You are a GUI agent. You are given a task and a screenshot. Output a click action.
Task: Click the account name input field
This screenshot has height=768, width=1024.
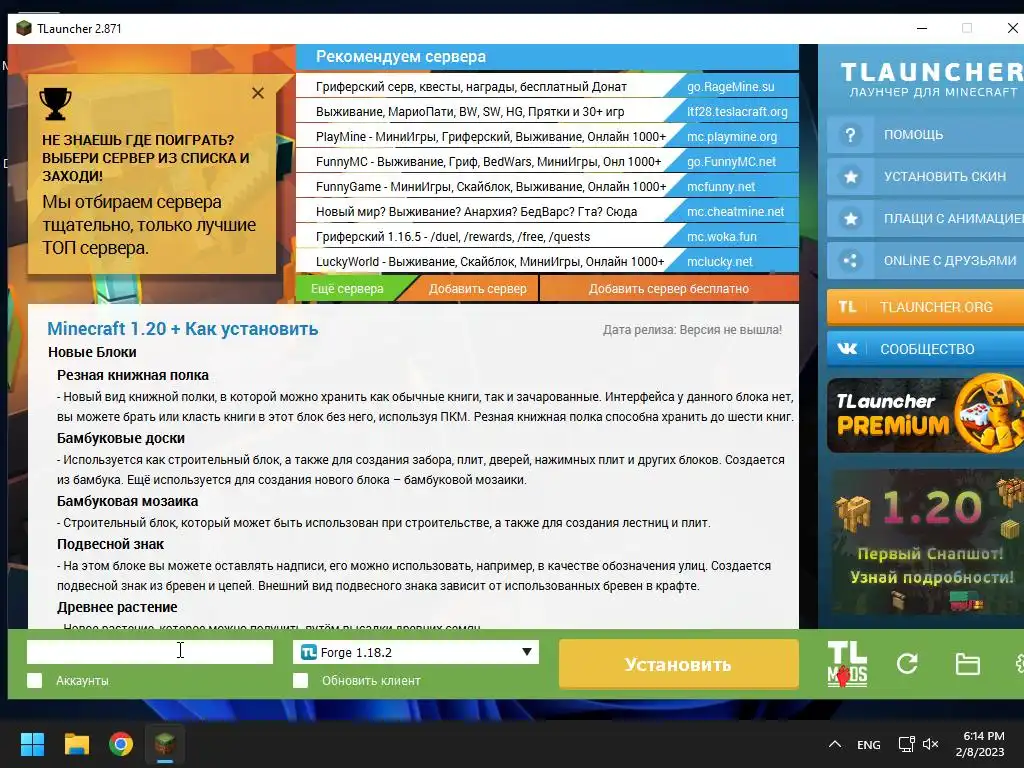coord(150,652)
